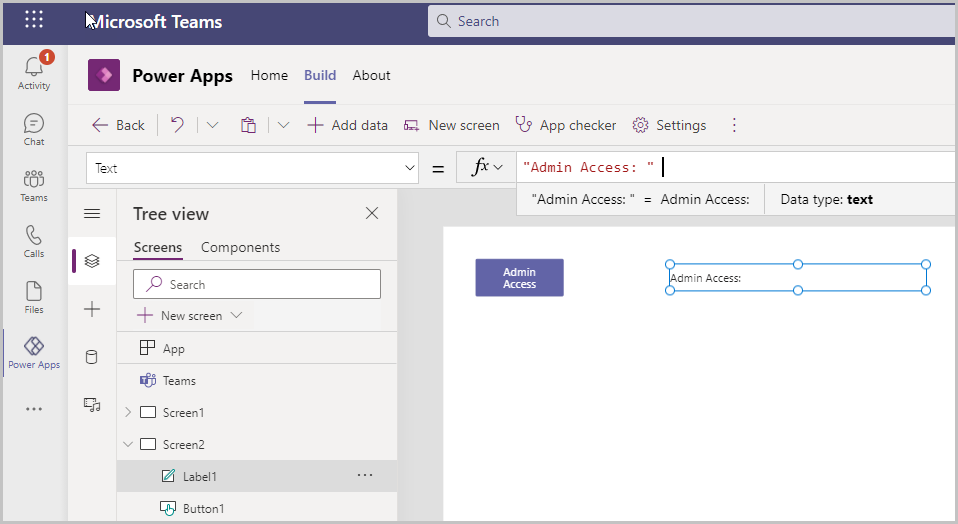Image resolution: width=958 pixels, height=524 pixels.
Task: Switch to the Screens tab
Action: 158,247
